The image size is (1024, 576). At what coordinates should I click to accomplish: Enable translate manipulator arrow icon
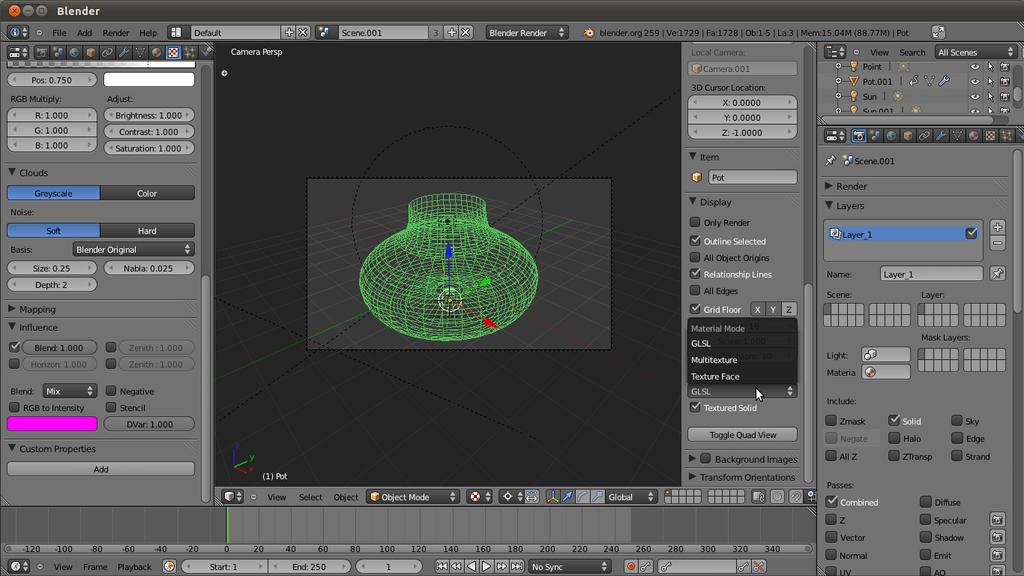[x=568, y=497]
